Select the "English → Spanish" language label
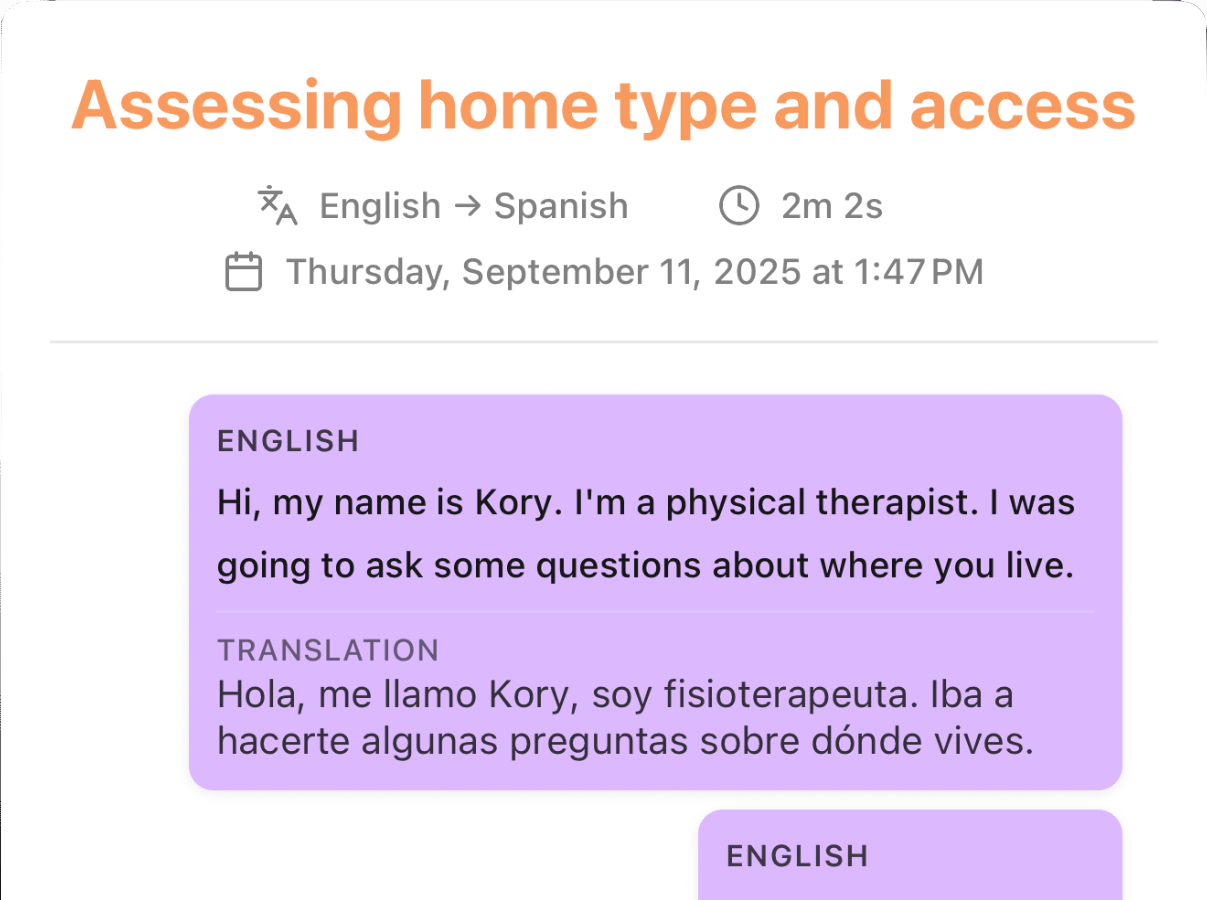Image resolution: width=1207 pixels, height=900 pixels. pyautogui.click(x=473, y=206)
